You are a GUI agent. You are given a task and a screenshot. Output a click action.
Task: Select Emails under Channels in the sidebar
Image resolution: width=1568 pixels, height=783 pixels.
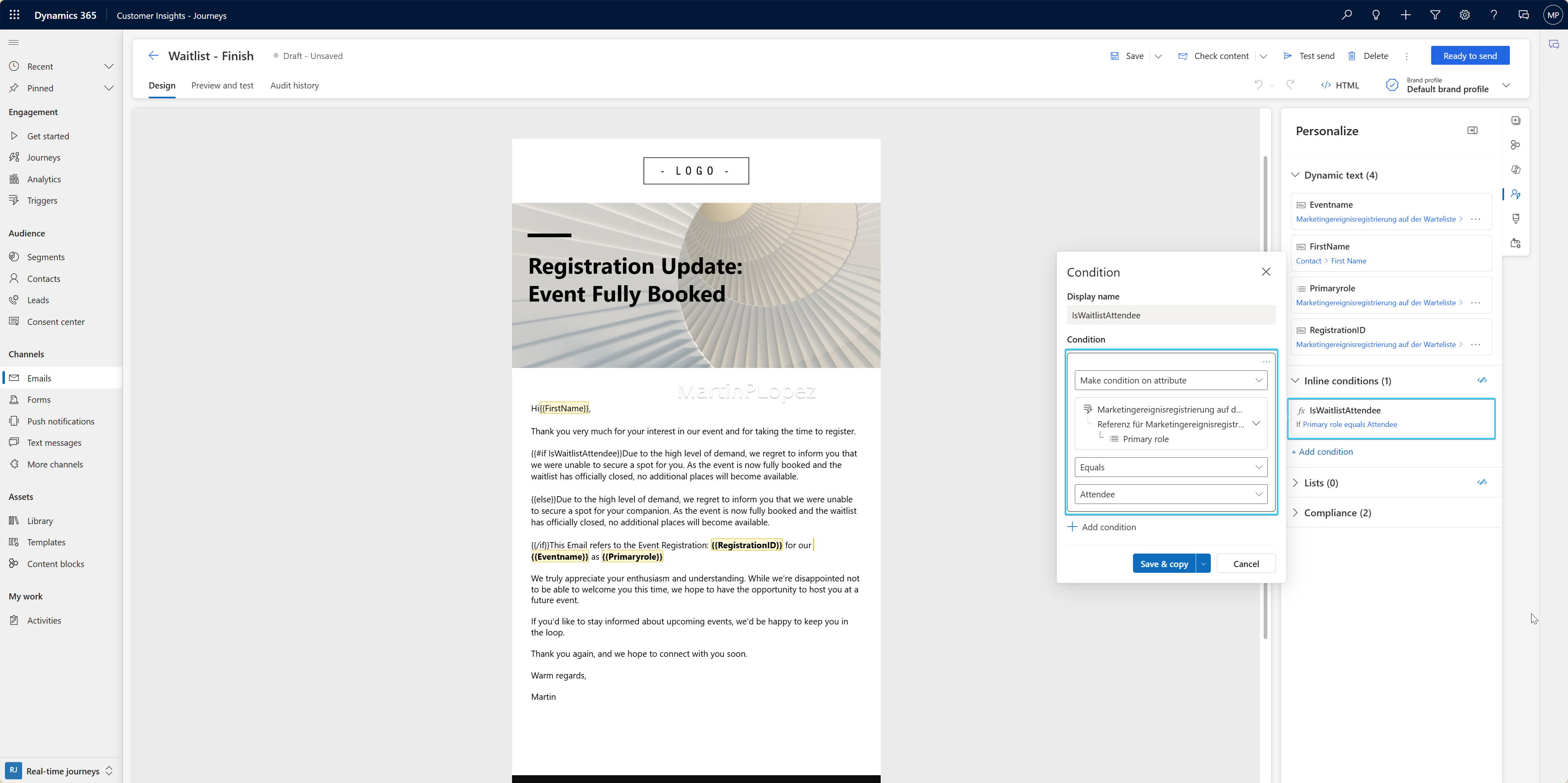click(x=40, y=377)
